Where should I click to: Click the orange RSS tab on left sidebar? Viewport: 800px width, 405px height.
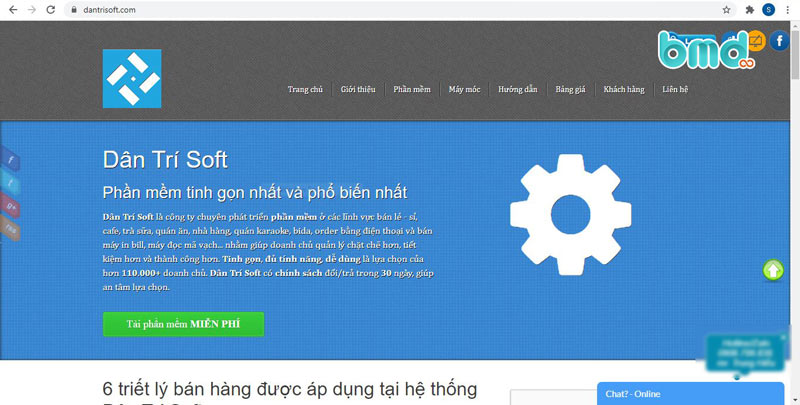pos(10,230)
